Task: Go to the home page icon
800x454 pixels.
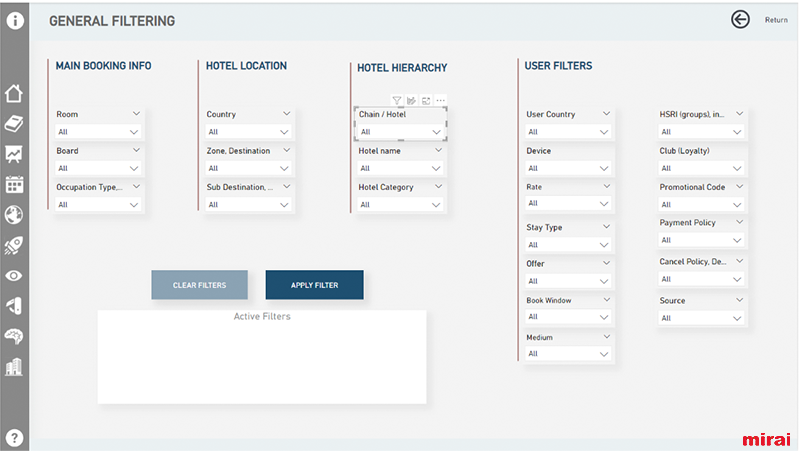Action: coord(14,94)
